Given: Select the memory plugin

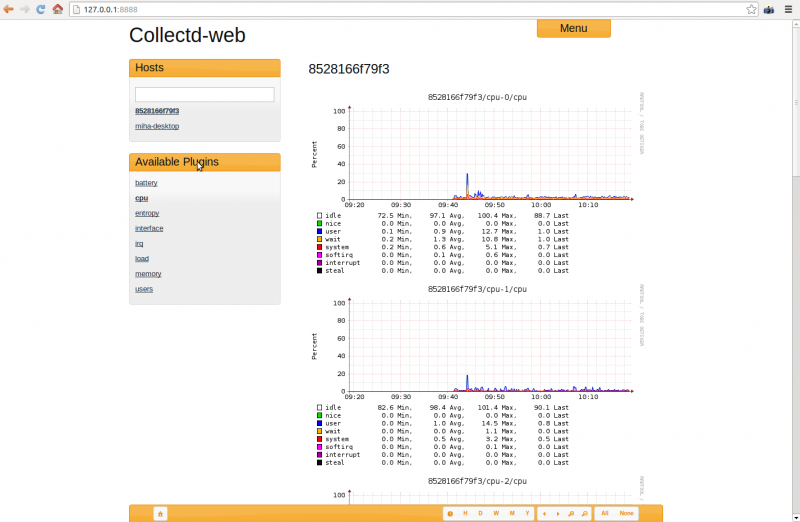Looking at the screenshot, I should click(x=148, y=274).
